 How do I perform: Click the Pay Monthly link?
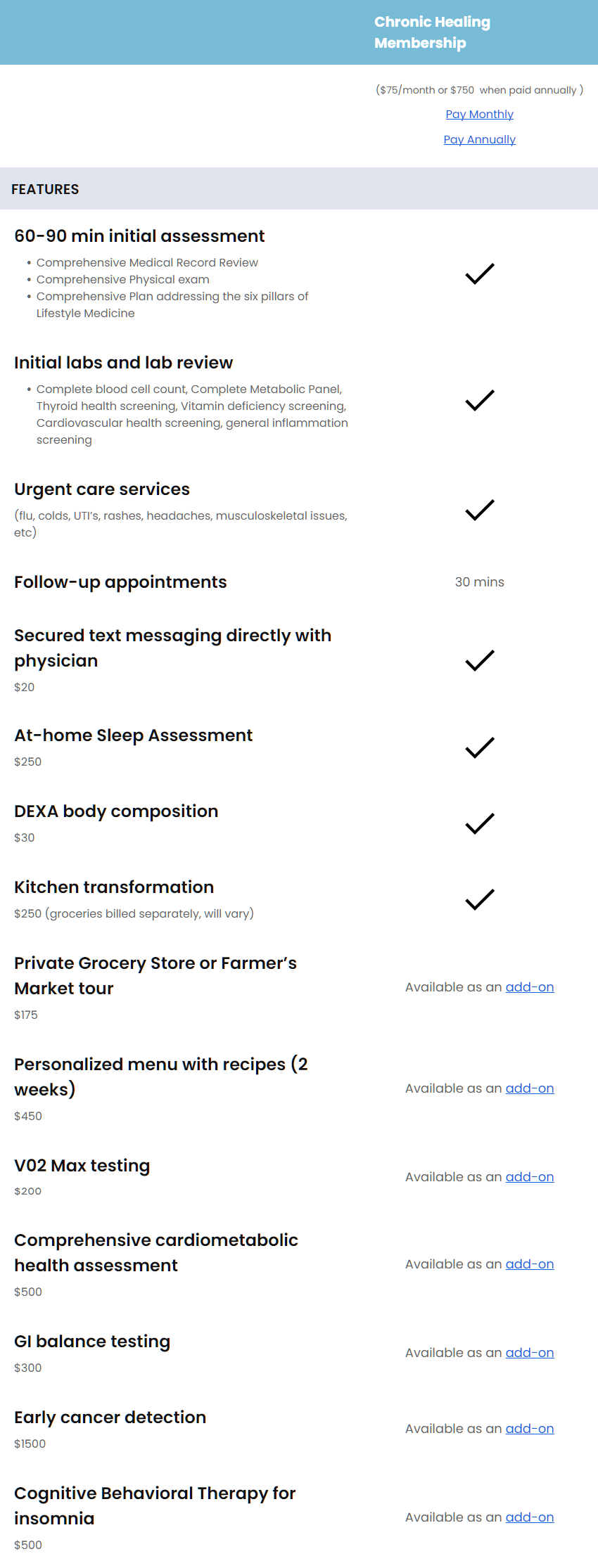click(x=479, y=114)
